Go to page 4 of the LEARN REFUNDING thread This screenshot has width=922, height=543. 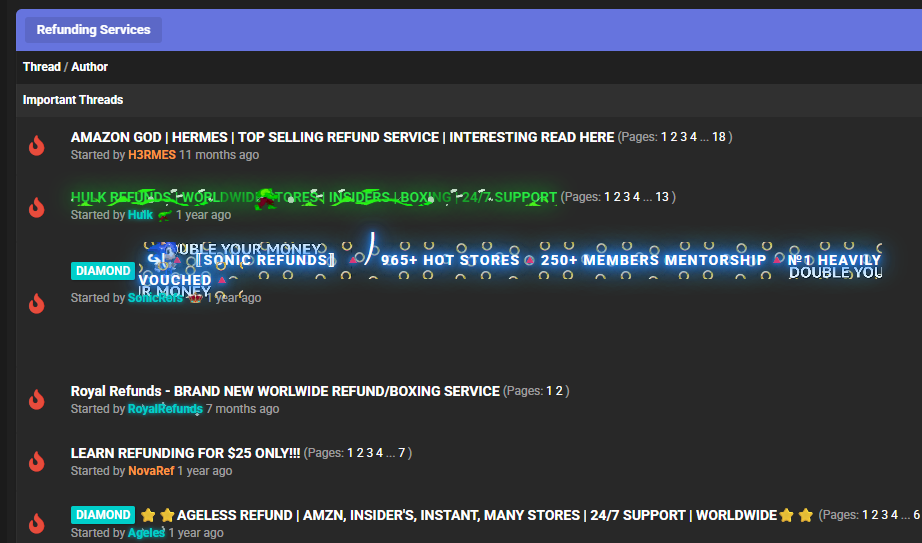pyautogui.click(x=379, y=453)
